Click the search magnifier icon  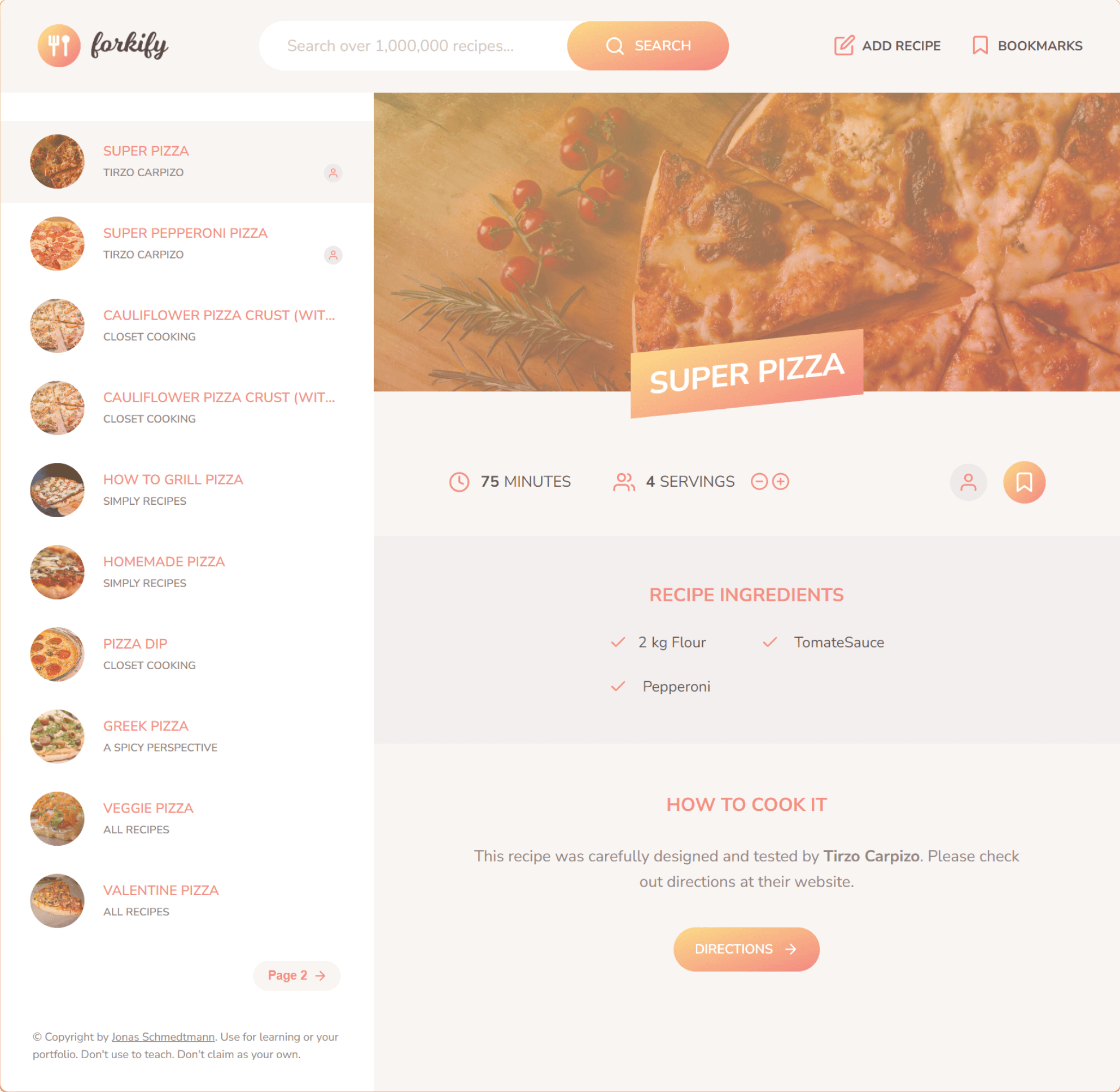(x=615, y=45)
